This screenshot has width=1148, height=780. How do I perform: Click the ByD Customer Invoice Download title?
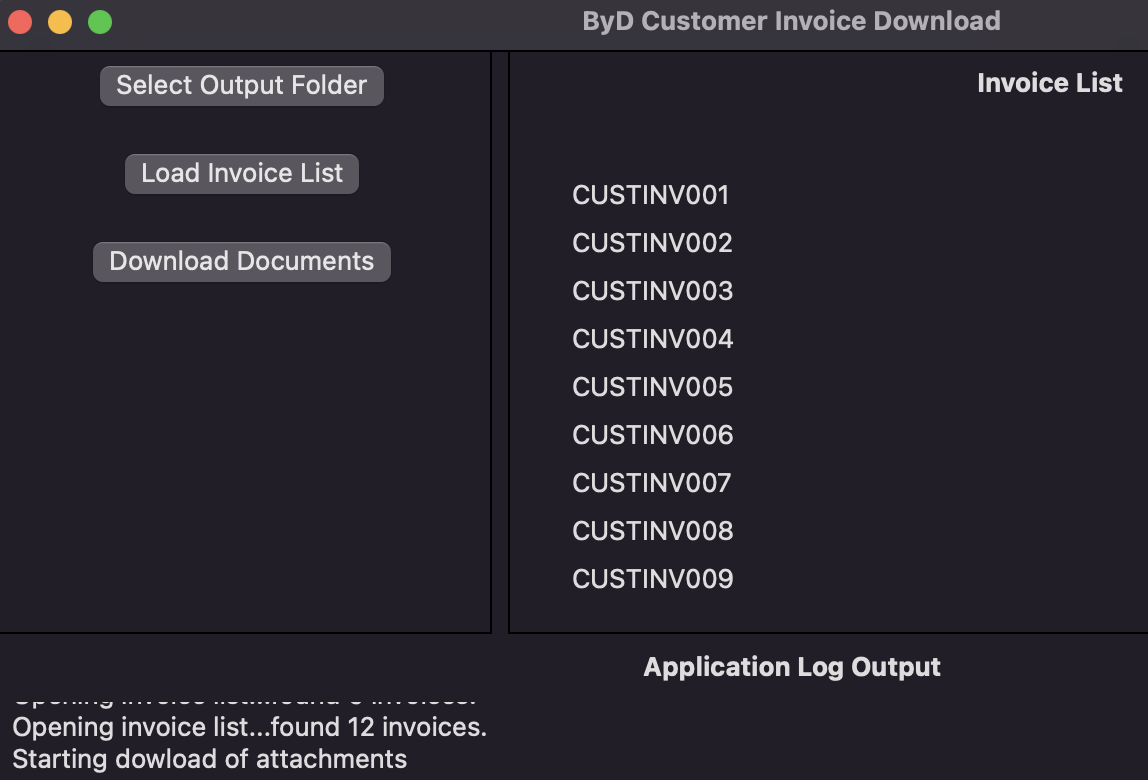(791, 21)
